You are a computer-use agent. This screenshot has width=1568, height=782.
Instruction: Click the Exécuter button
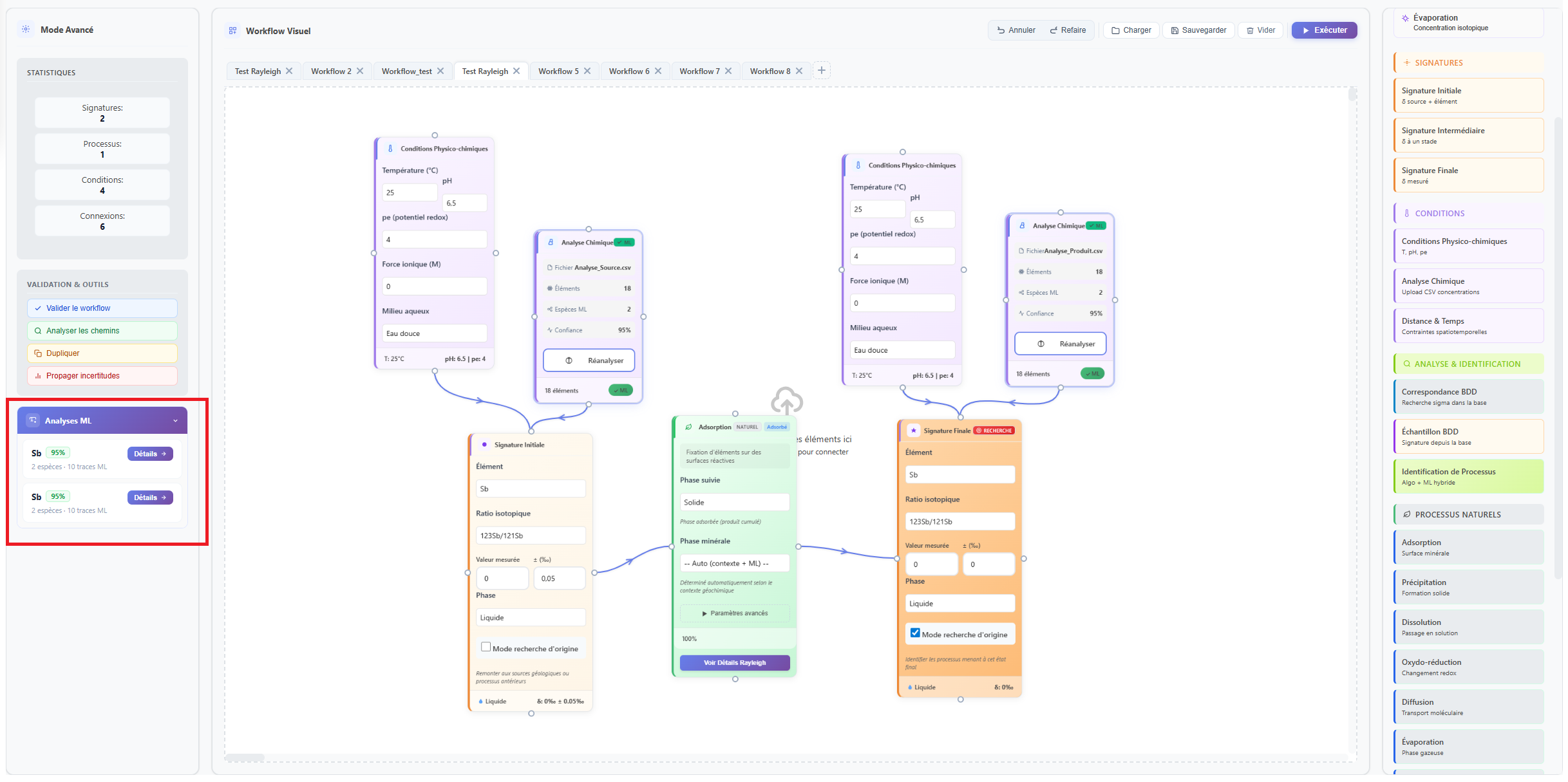coord(1324,30)
